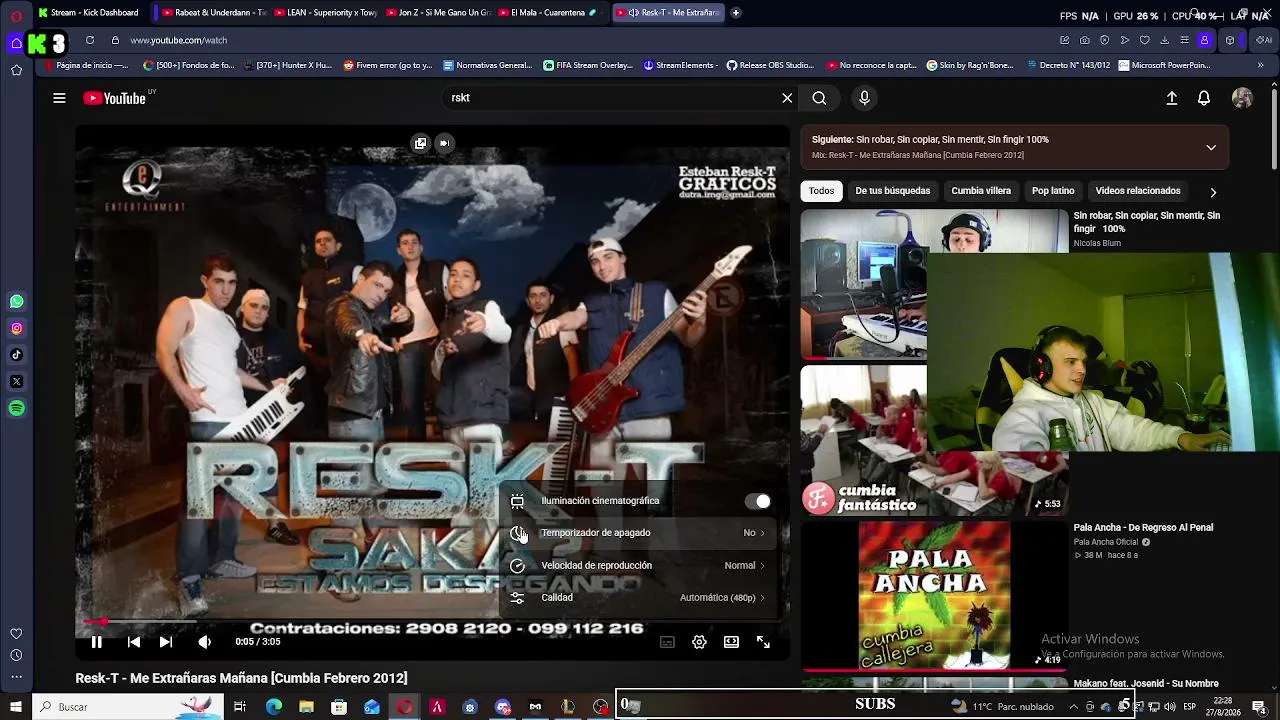Click the browser address bar URL

[x=179, y=40]
